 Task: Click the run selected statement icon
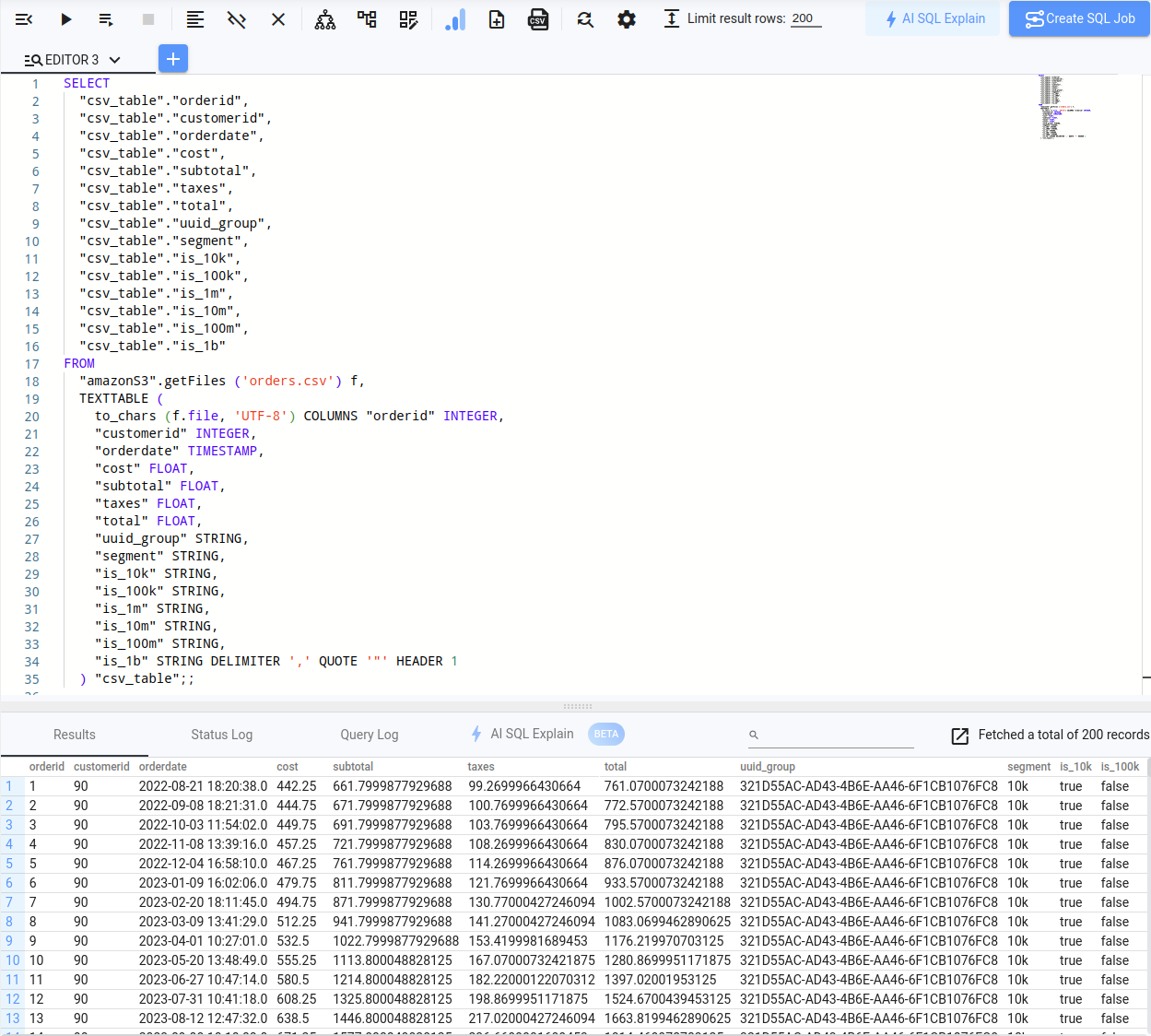106,19
